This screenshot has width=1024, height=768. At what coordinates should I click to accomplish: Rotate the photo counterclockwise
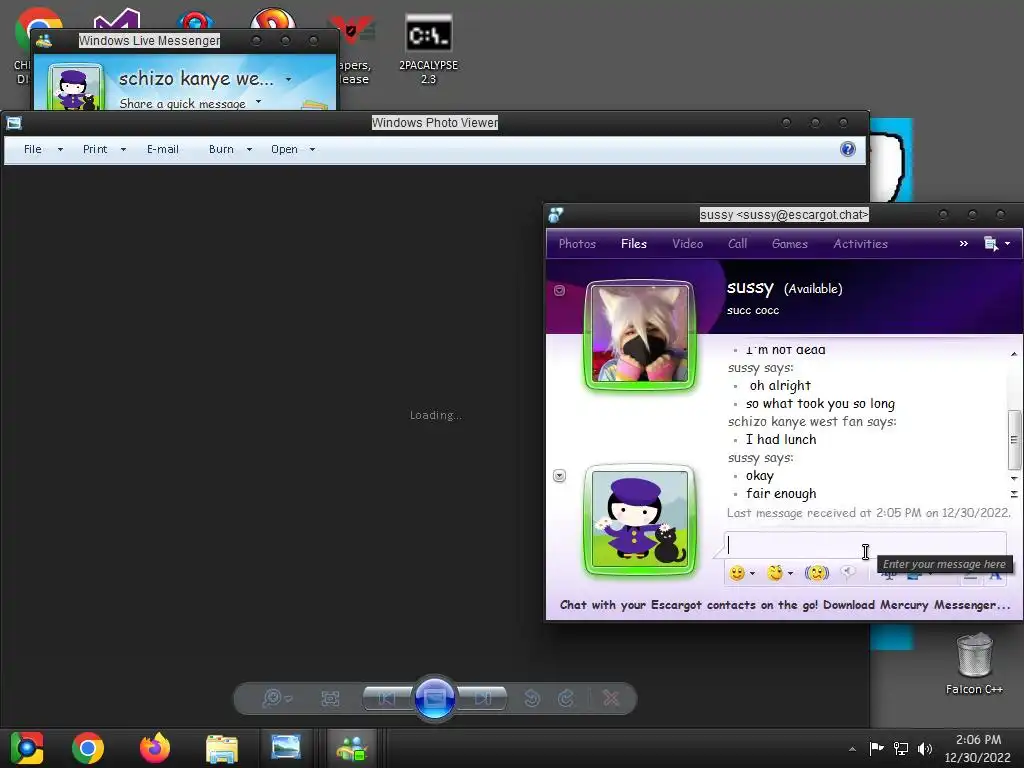point(532,699)
